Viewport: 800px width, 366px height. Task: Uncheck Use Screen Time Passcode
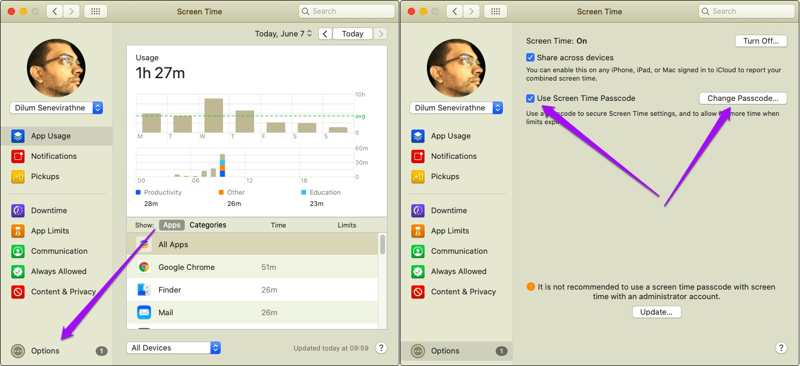[531, 98]
